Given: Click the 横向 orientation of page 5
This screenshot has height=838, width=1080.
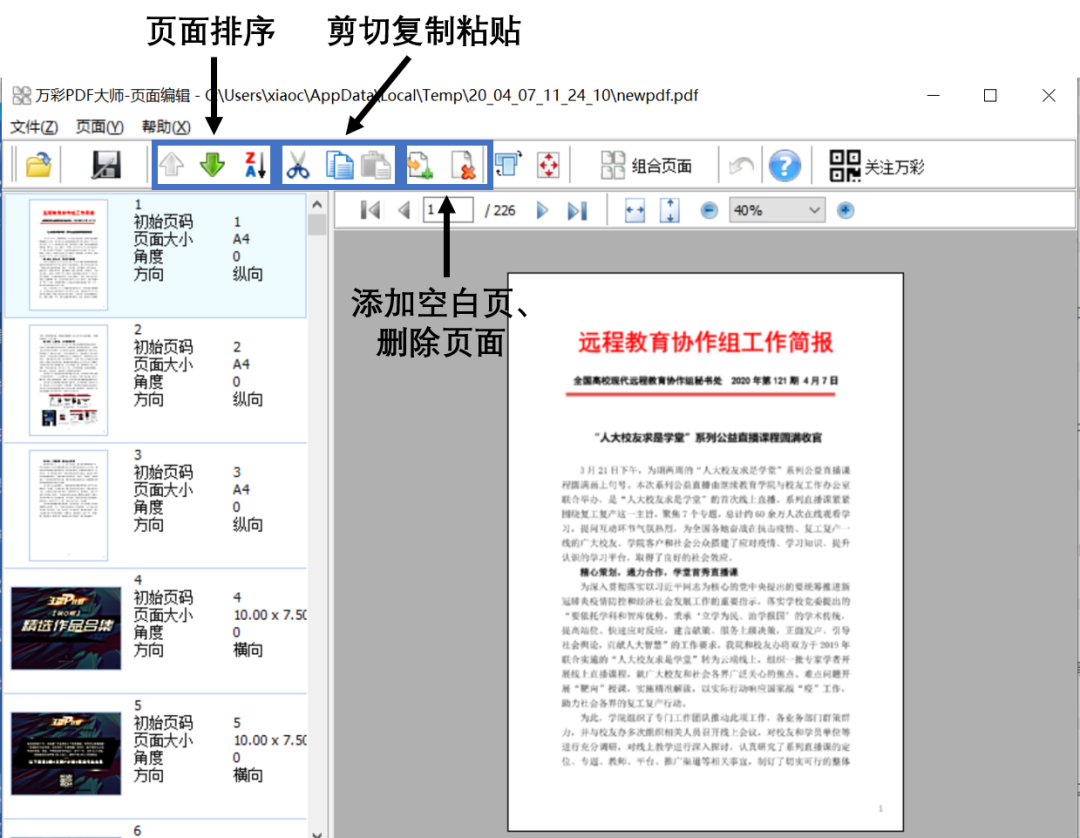Looking at the screenshot, I should pyautogui.click(x=248, y=775).
